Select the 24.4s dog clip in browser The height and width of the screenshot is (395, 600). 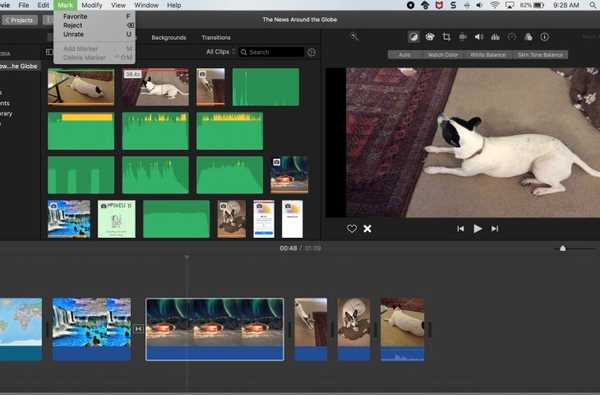pyautogui.click(x=155, y=87)
